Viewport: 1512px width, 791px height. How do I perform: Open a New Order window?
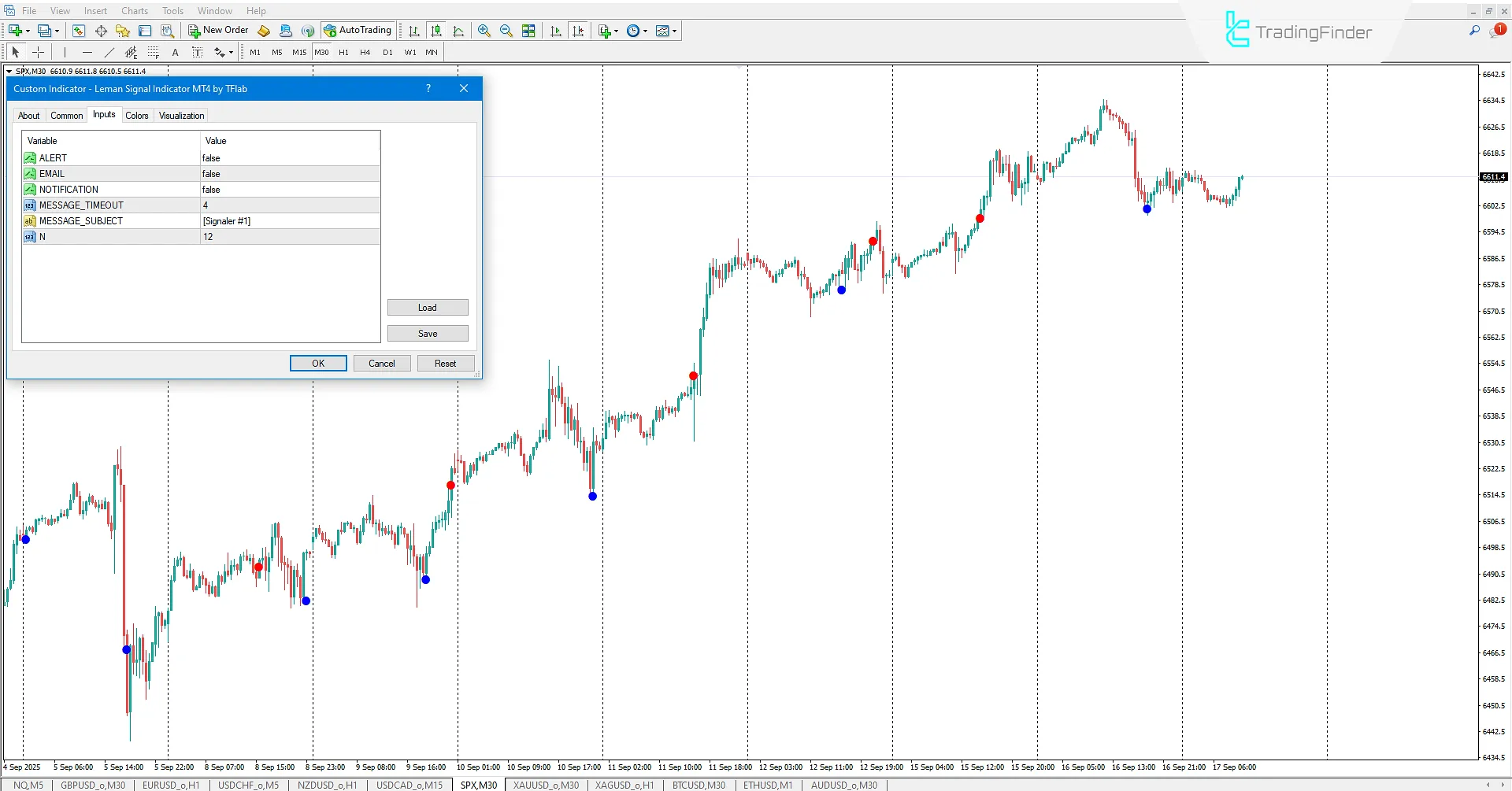[218, 30]
